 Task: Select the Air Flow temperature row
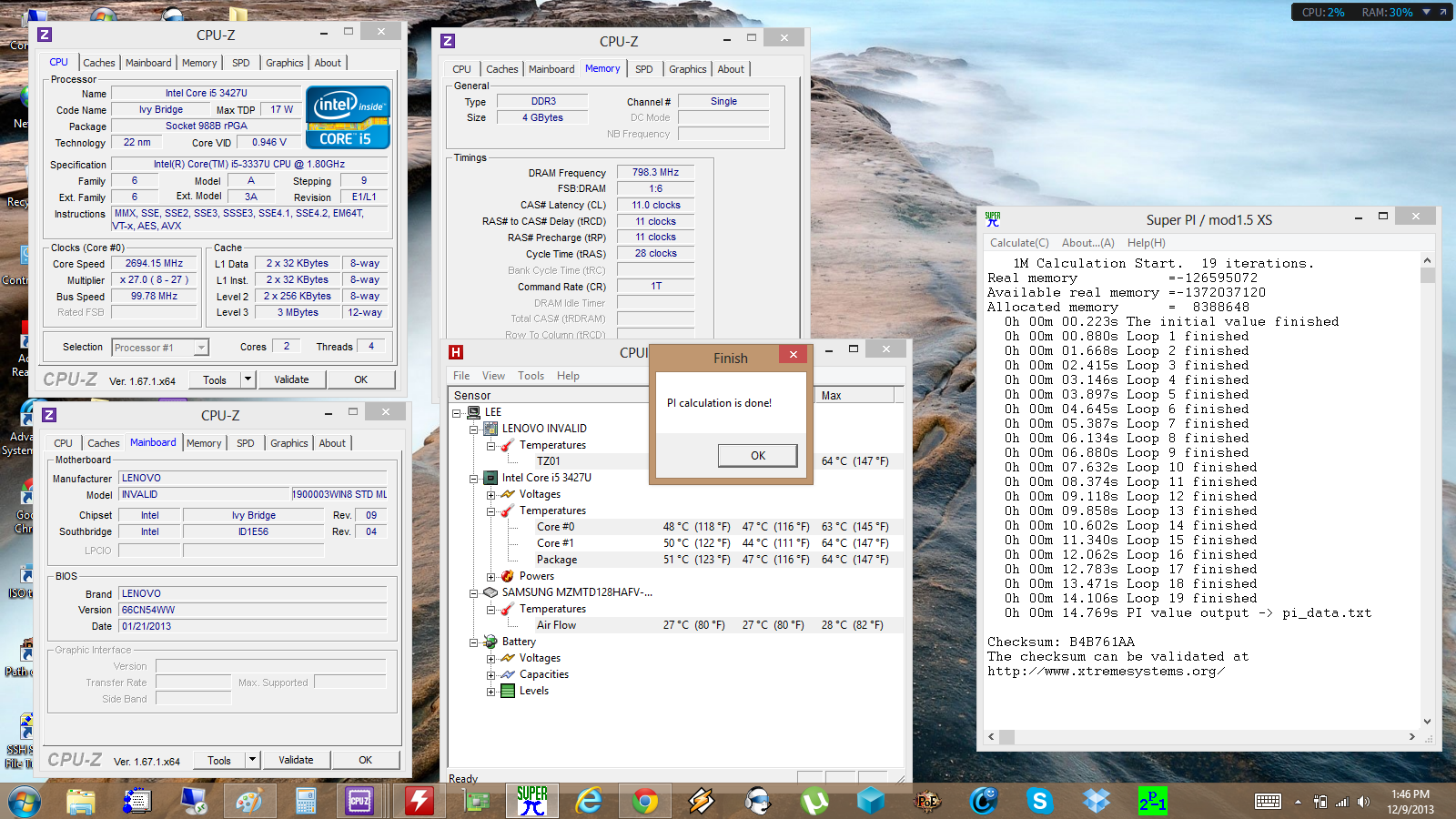tap(678, 625)
